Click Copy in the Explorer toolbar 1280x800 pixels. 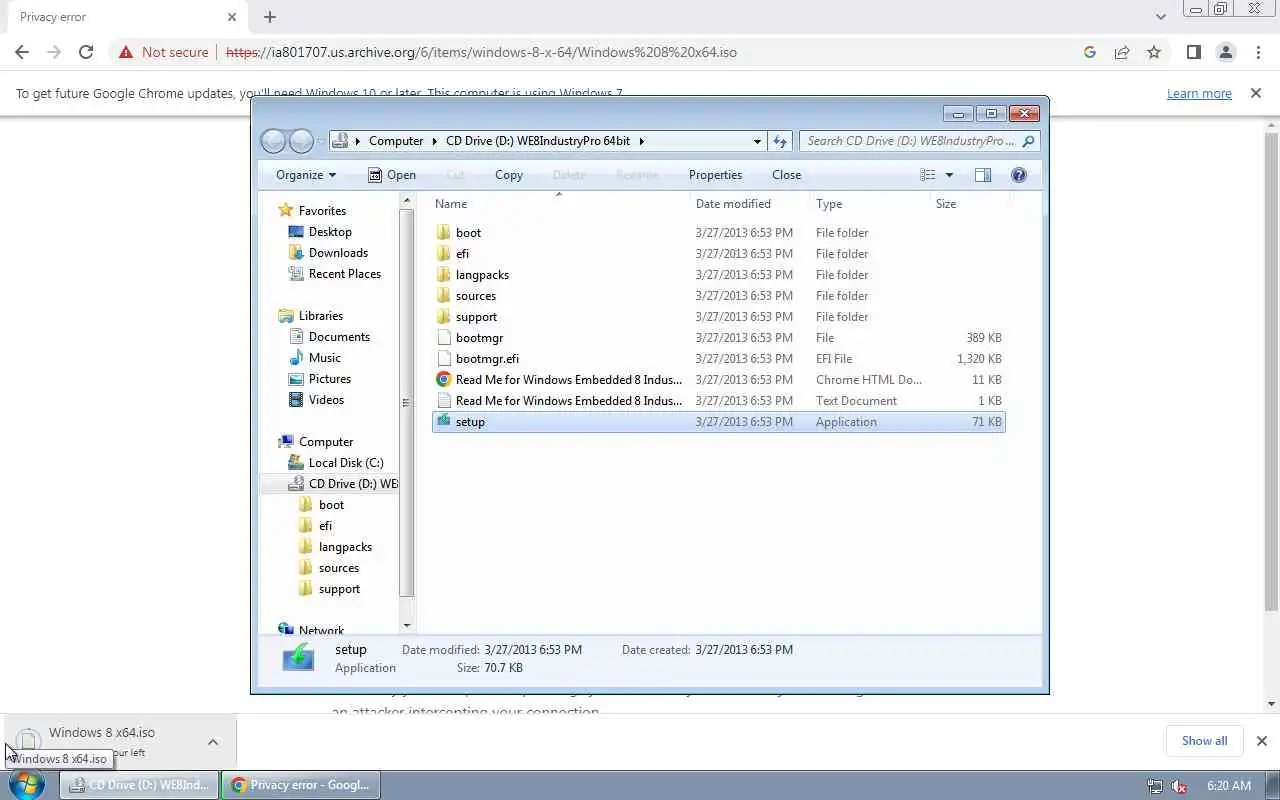(x=509, y=175)
